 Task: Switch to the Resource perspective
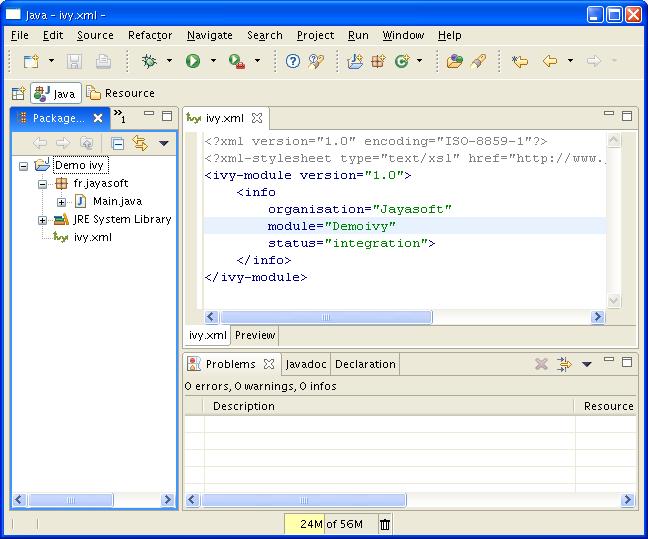click(x=120, y=93)
